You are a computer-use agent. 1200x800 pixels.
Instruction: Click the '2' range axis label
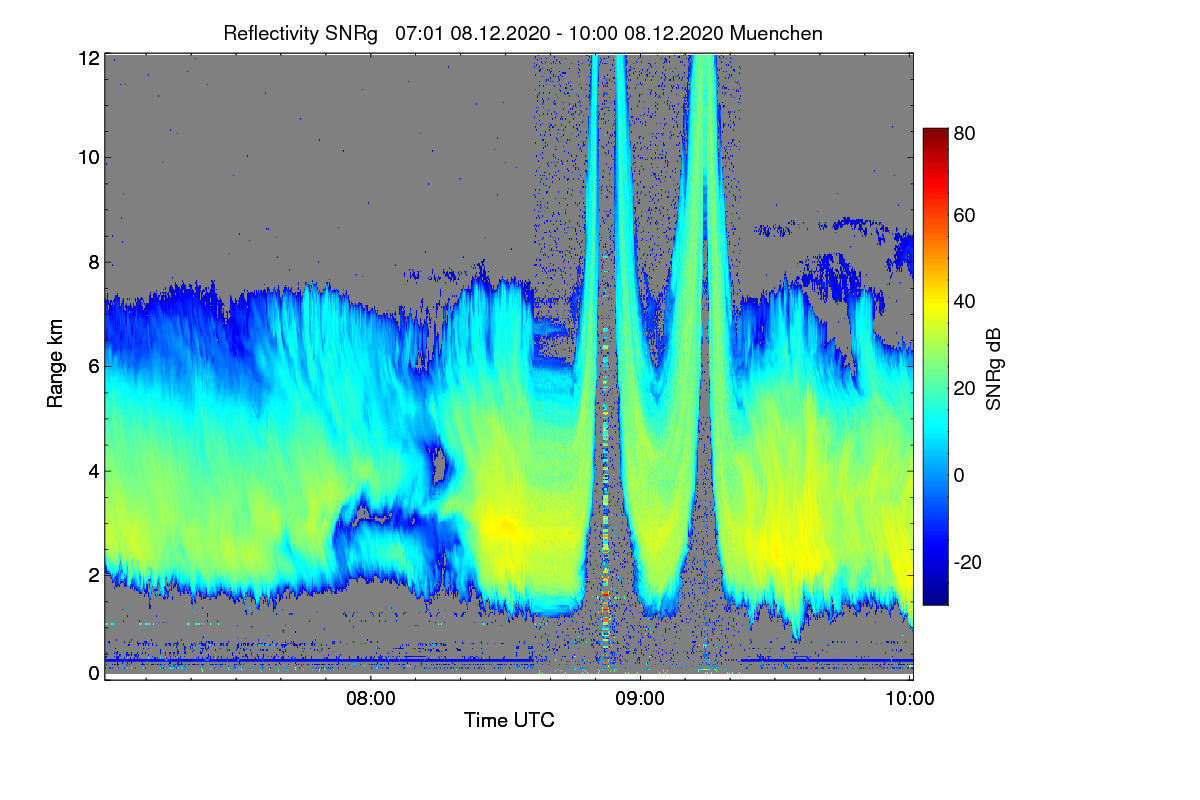[x=94, y=575]
